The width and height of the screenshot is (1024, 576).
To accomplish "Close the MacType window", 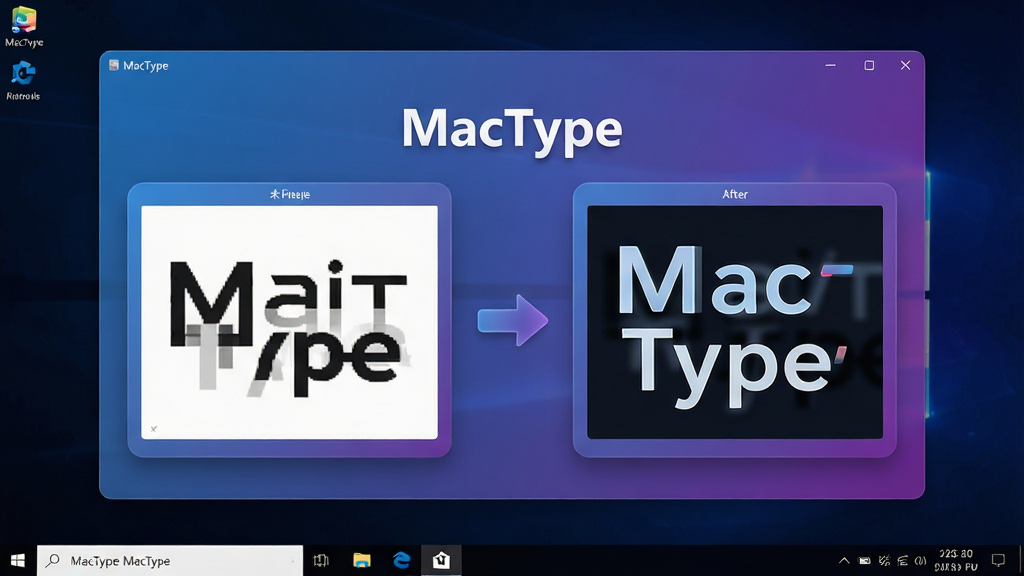I will [x=905, y=65].
